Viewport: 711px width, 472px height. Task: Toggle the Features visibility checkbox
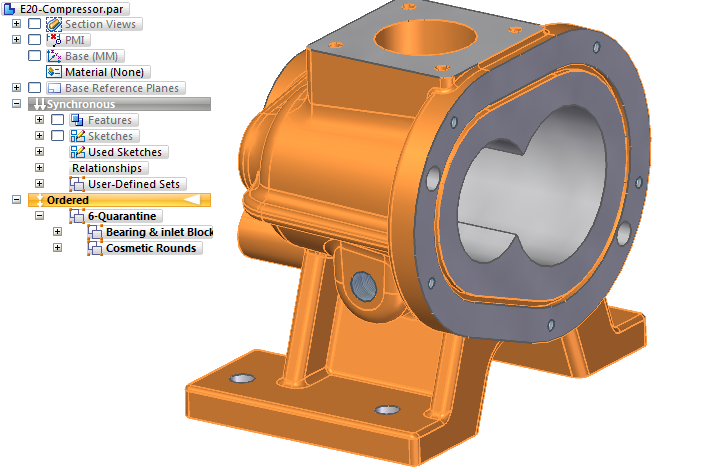tap(57, 120)
